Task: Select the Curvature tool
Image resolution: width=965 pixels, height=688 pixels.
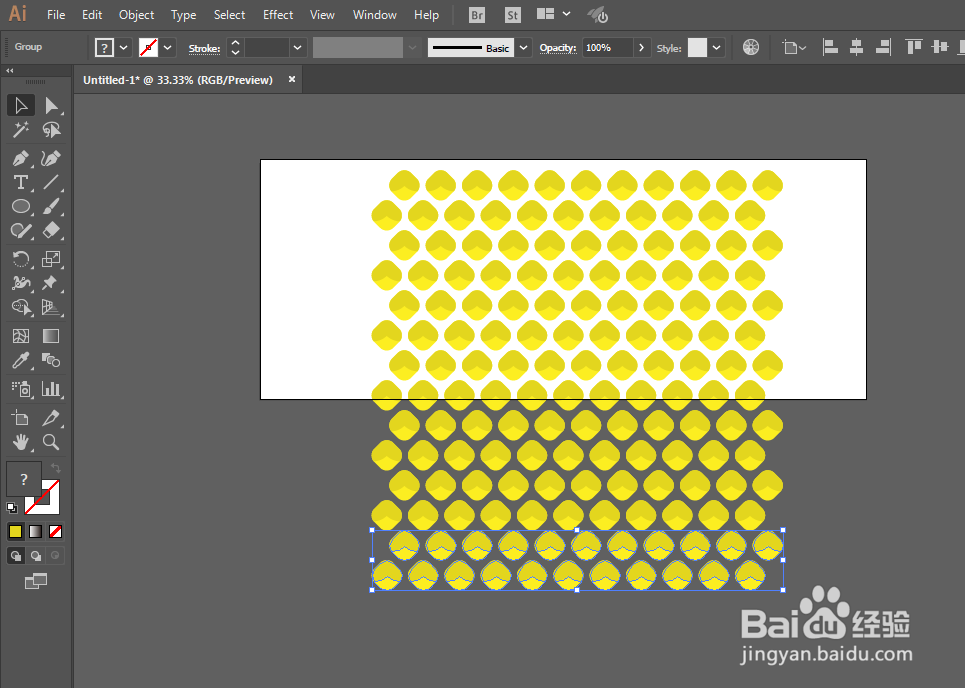Action: coord(51,159)
